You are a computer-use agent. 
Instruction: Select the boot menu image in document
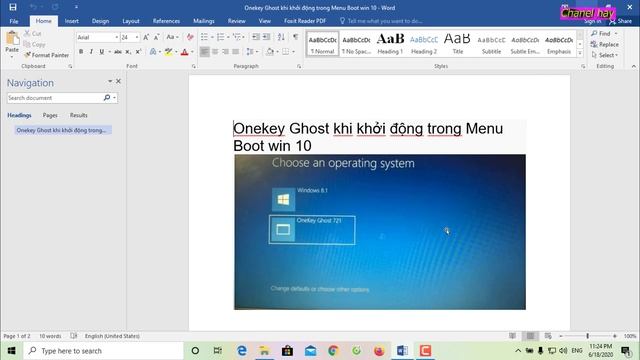tap(380, 232)
